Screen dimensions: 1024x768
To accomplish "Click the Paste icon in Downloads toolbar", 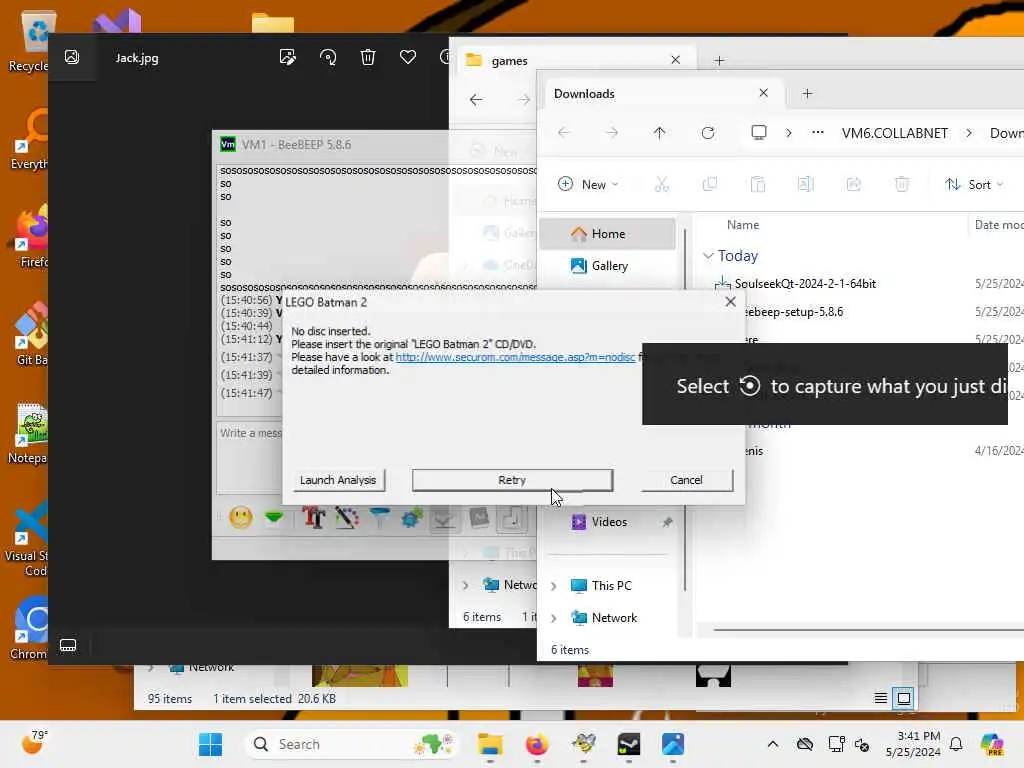I will coord(758,185).
